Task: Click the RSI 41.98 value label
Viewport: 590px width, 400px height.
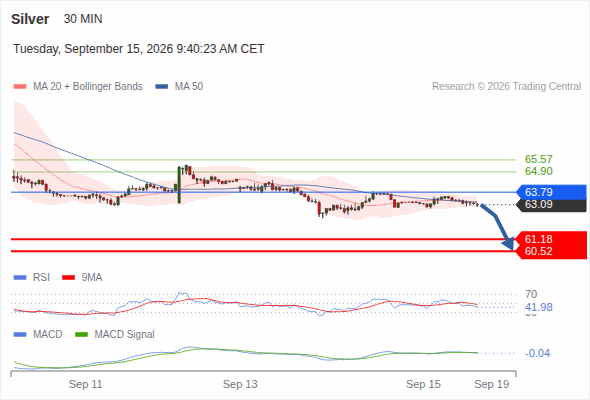Action: [538, 307]
